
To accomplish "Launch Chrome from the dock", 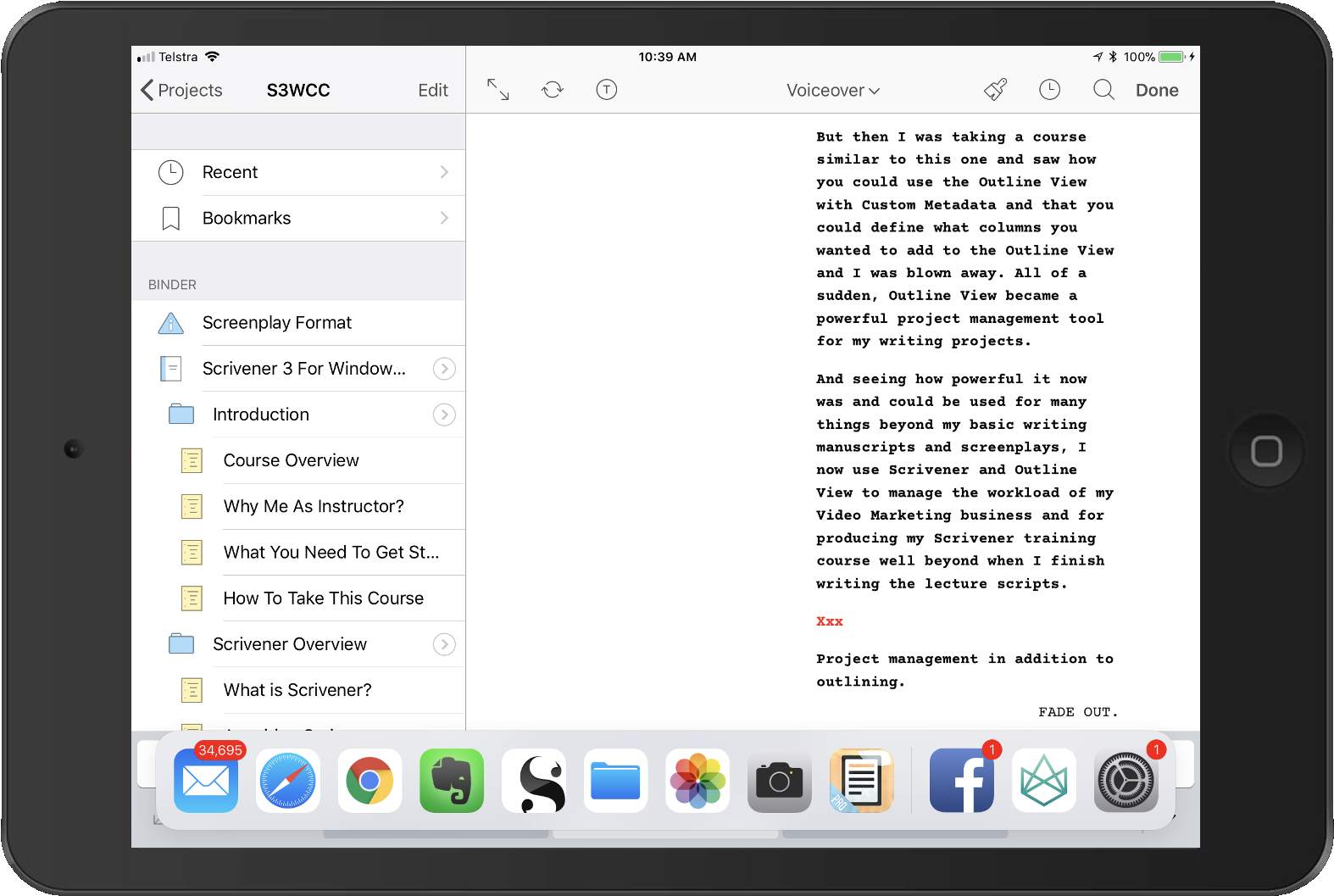I will [x=370, y=780].
